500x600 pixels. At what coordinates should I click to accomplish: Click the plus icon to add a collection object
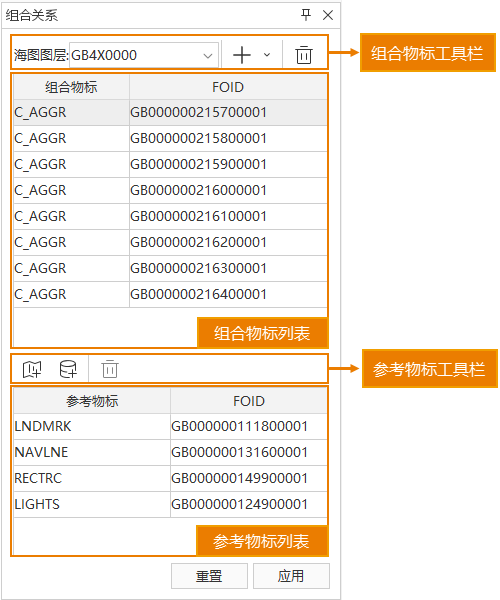[x=241, y=55]
